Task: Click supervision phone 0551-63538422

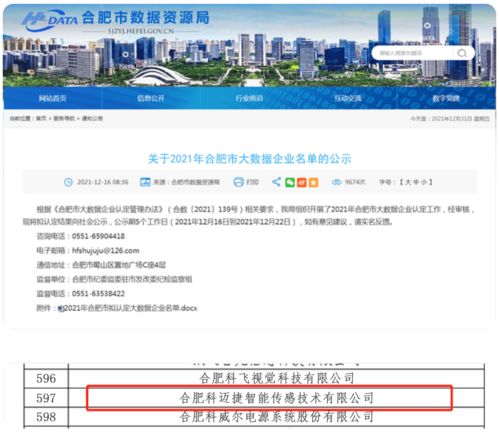Action: [98, 294]
